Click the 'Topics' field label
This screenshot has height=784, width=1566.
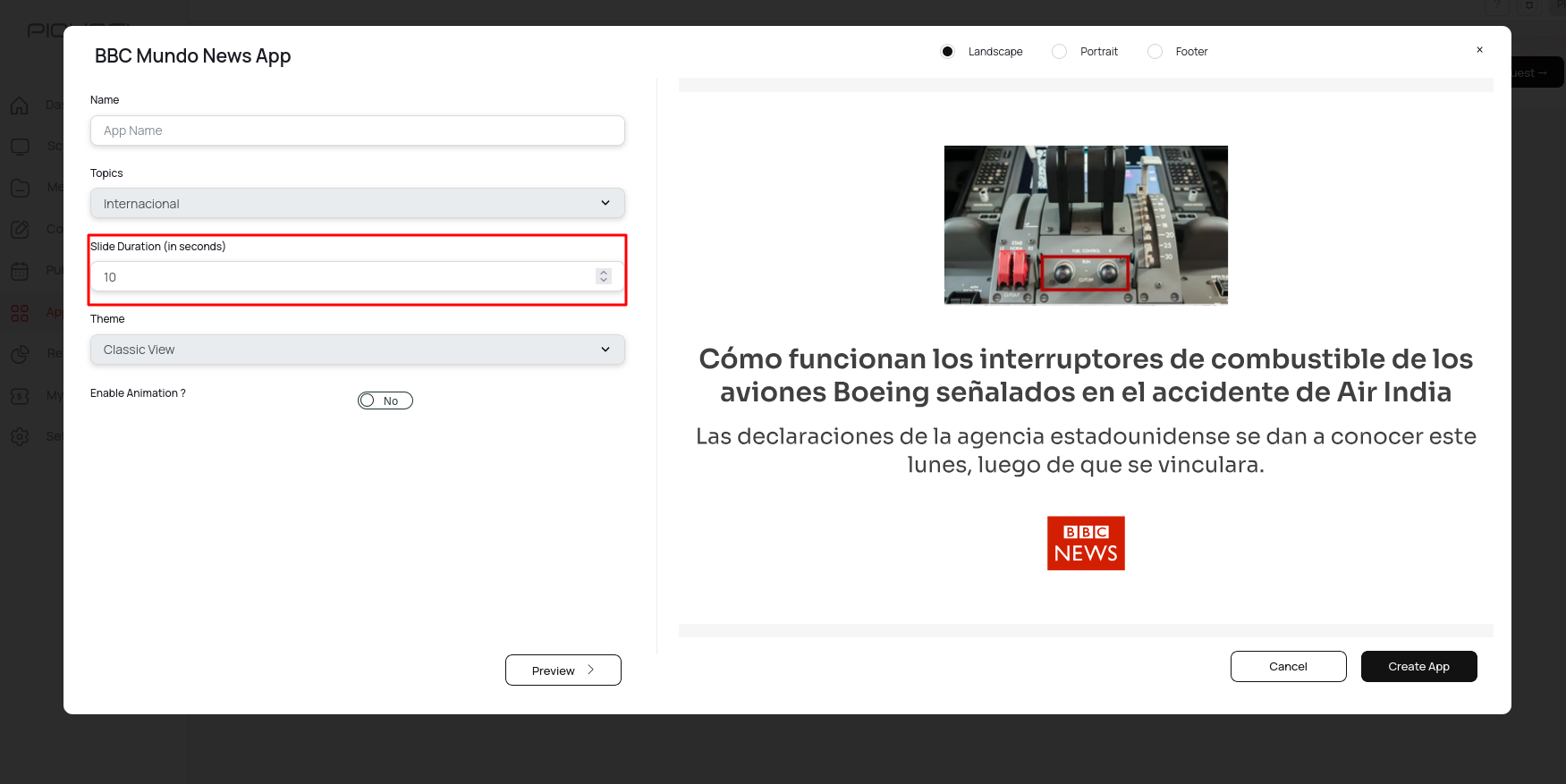coord(106,173)
